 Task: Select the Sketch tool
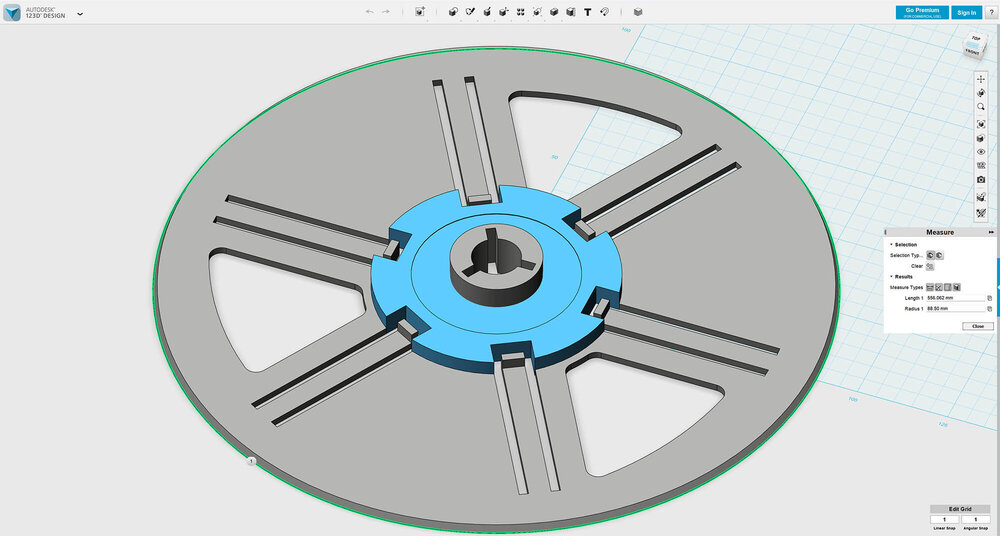coord(469,12)
